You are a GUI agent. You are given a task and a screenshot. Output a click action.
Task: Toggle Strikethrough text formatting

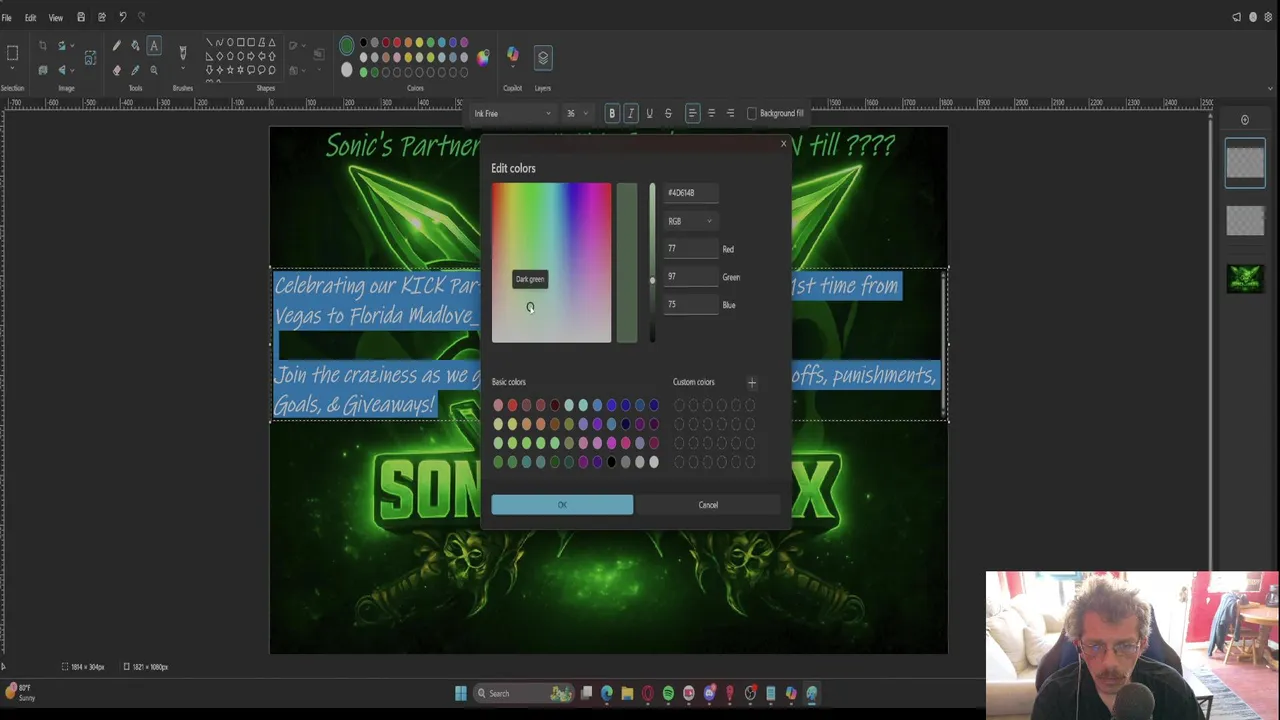point(668,113)
